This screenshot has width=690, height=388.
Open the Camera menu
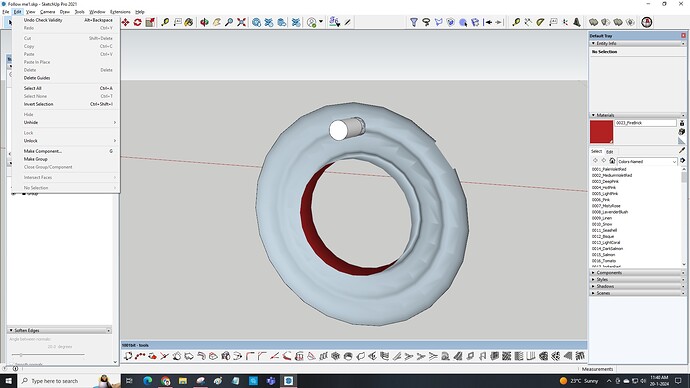pyautogui.click(x=48, y=12)
